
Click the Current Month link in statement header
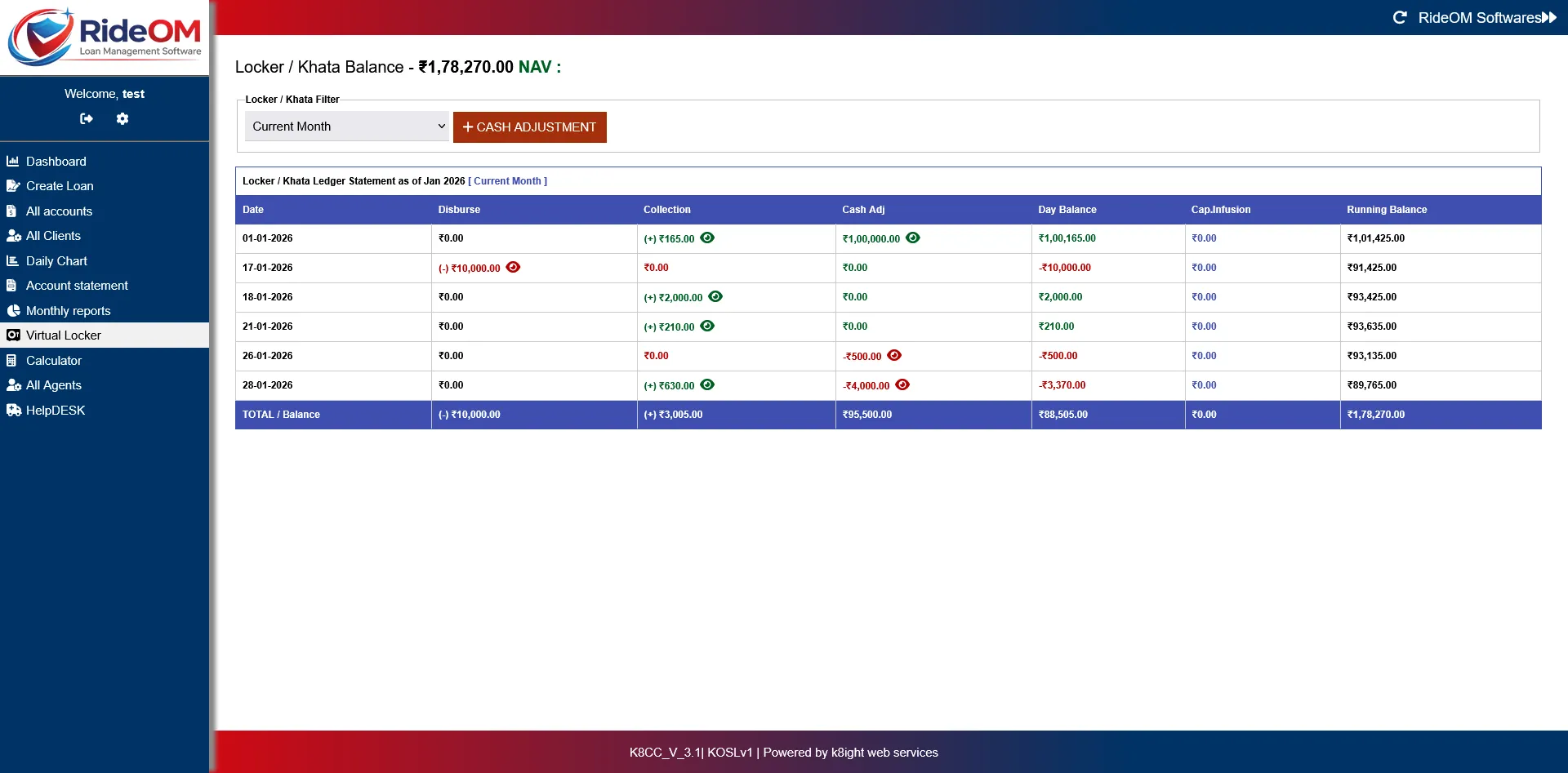pyautogui.click(x=508, y=180)
